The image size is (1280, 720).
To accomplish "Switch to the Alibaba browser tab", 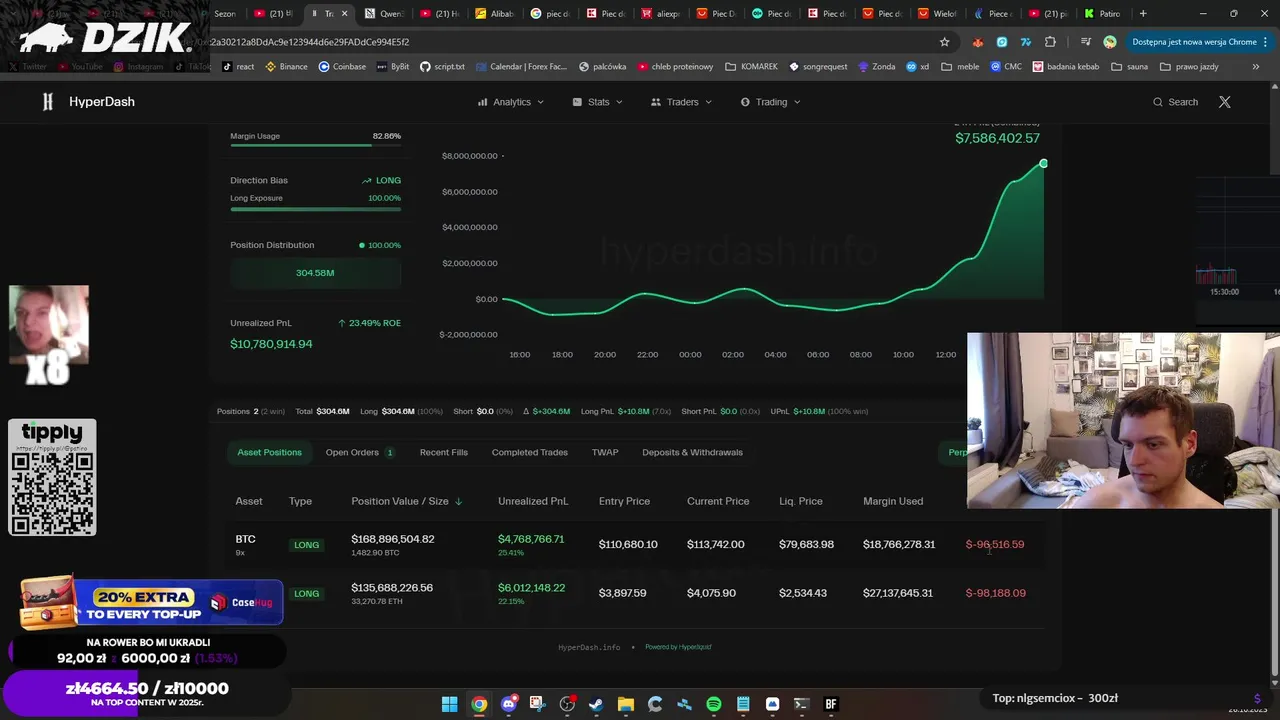I will coord(496,14).
